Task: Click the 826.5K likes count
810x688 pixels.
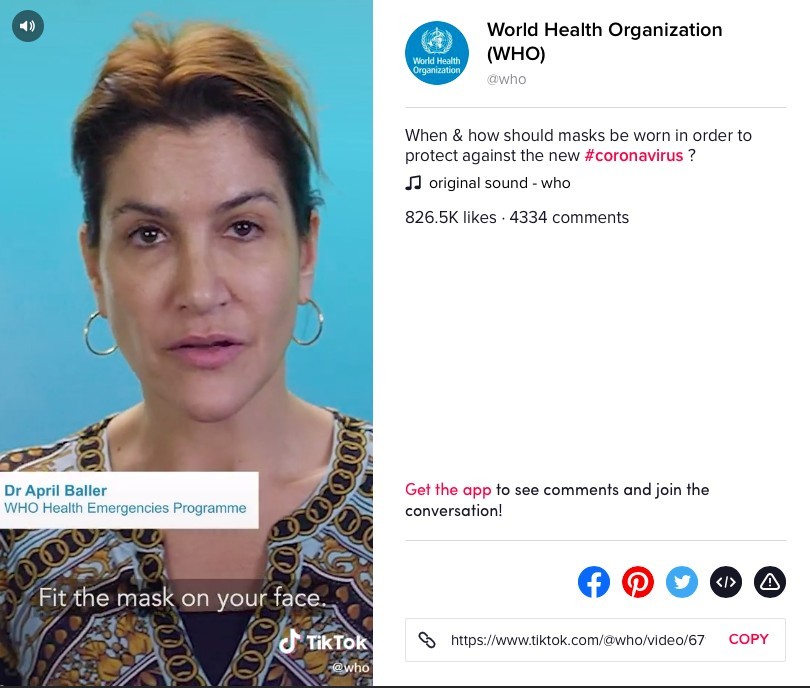Action: pos(450,217)
